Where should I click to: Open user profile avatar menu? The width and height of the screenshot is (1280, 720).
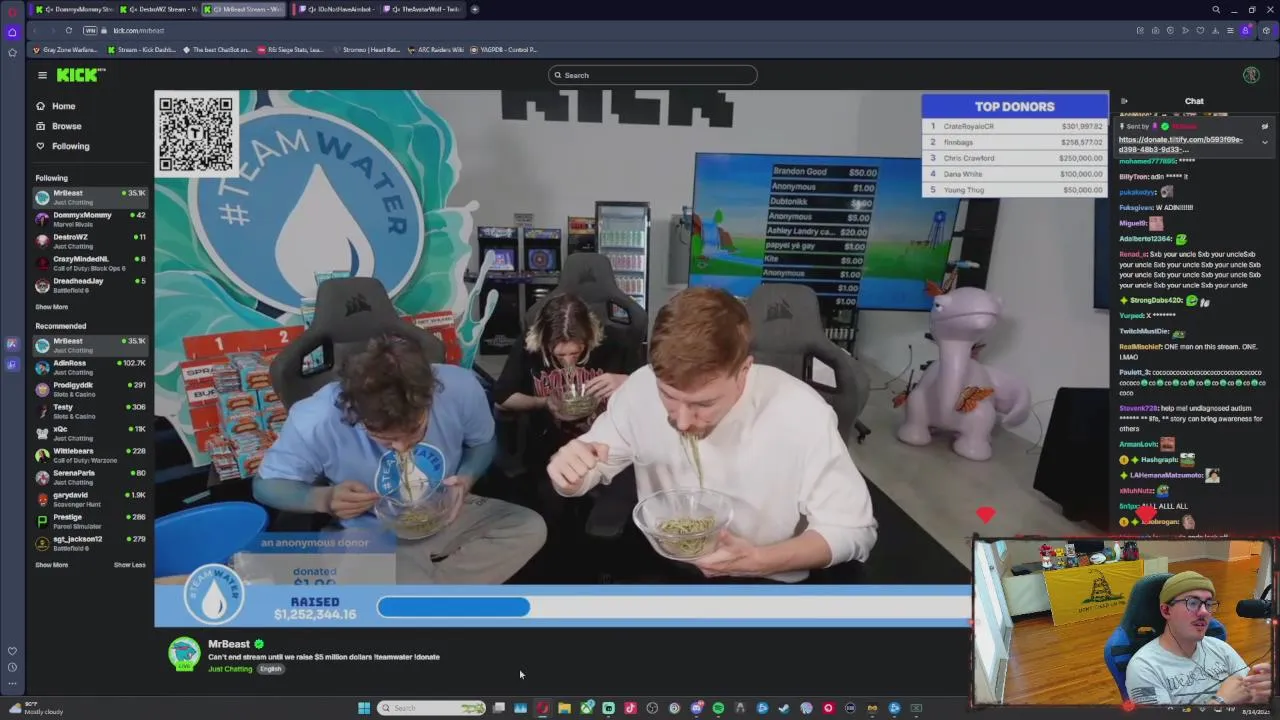(x=1250, y=75)
